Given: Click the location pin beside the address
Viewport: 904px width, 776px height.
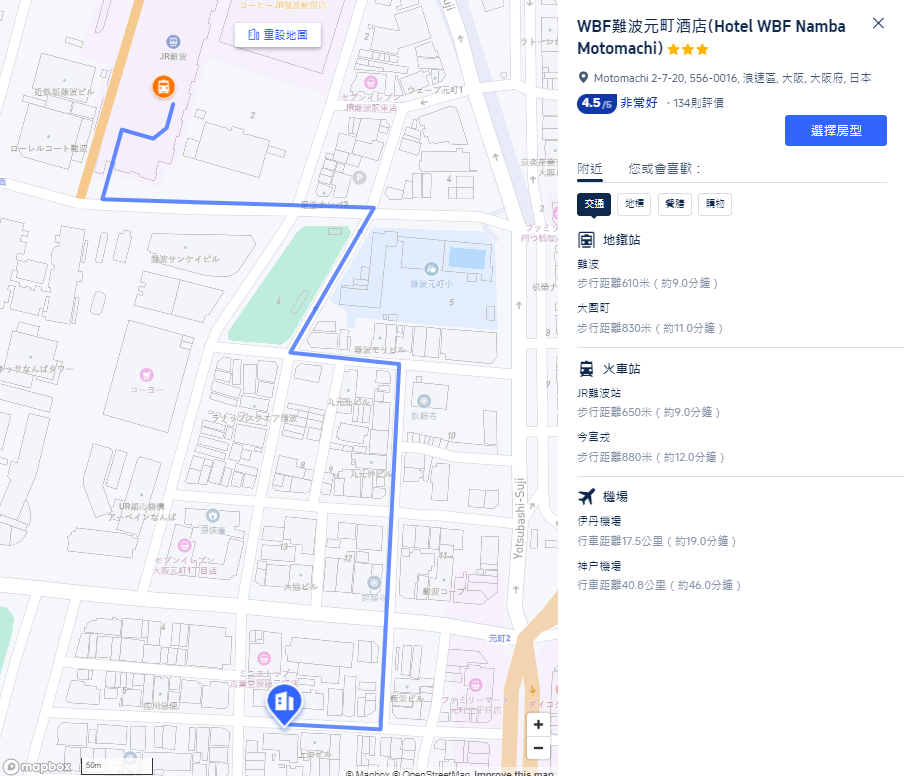Looking at the screenshot, I should pos(583,77).
